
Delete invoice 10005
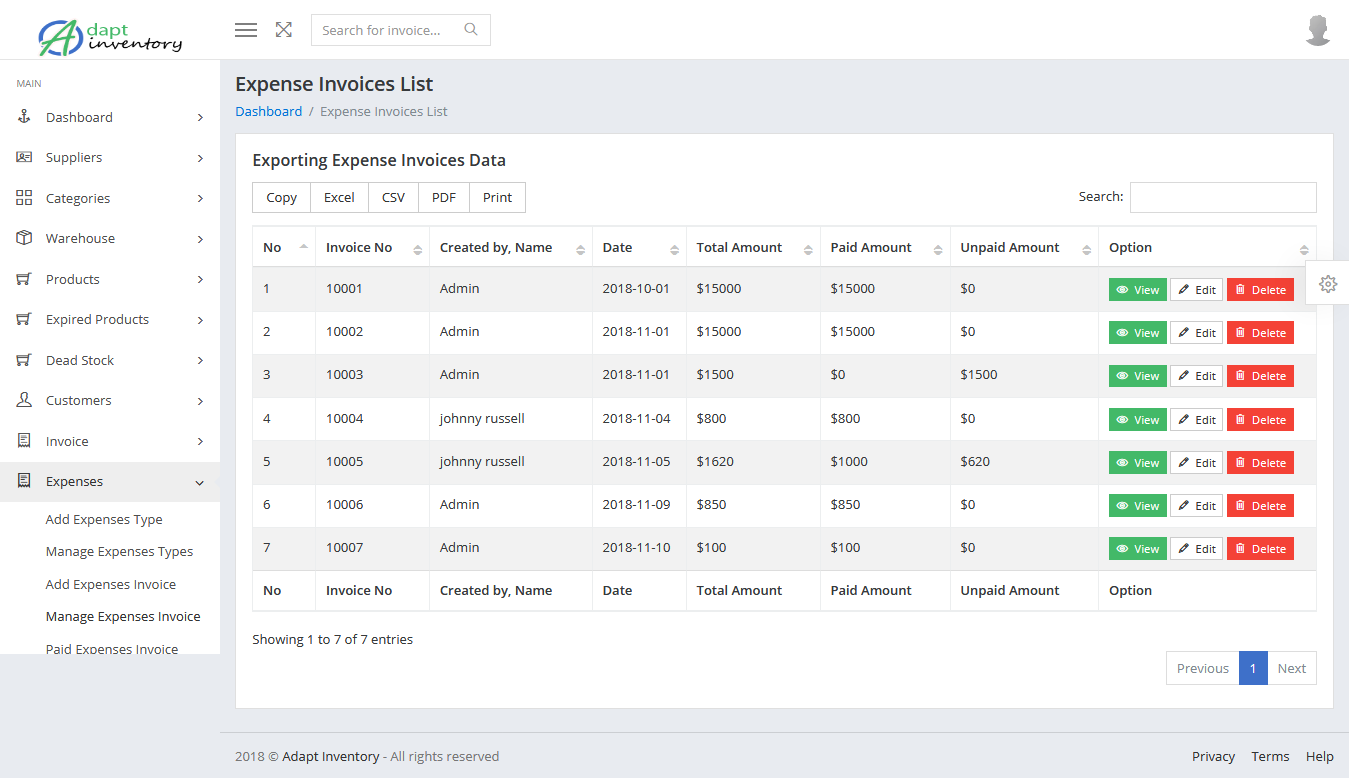1260,463
